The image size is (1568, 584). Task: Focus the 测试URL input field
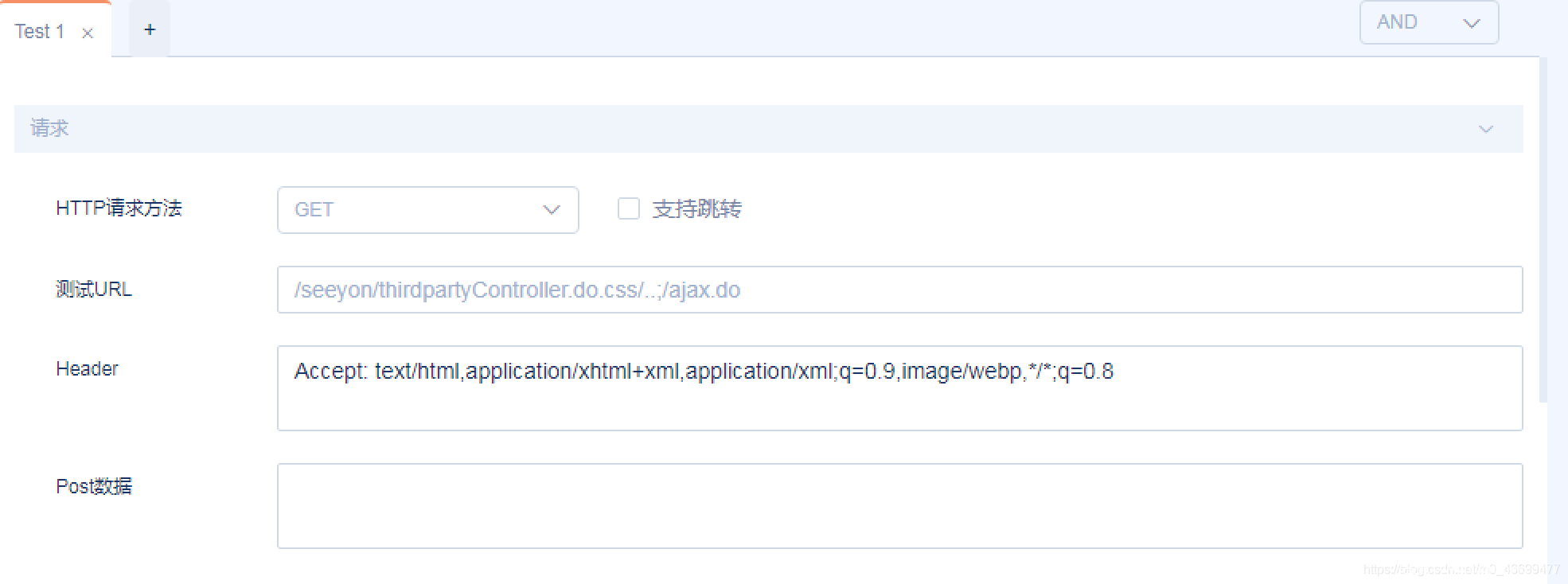tap(899, 290)
